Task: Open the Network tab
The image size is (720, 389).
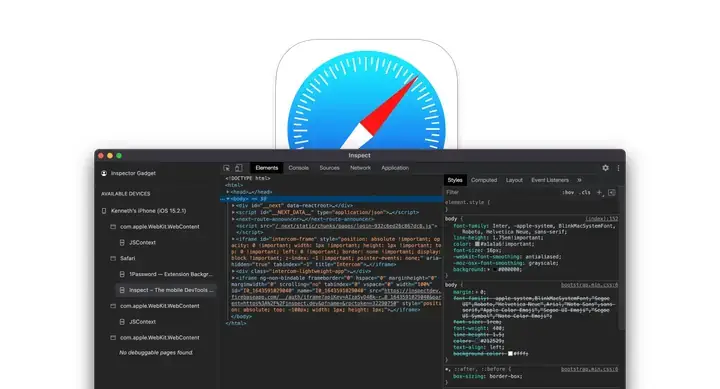Action: (x=360, y=168)
